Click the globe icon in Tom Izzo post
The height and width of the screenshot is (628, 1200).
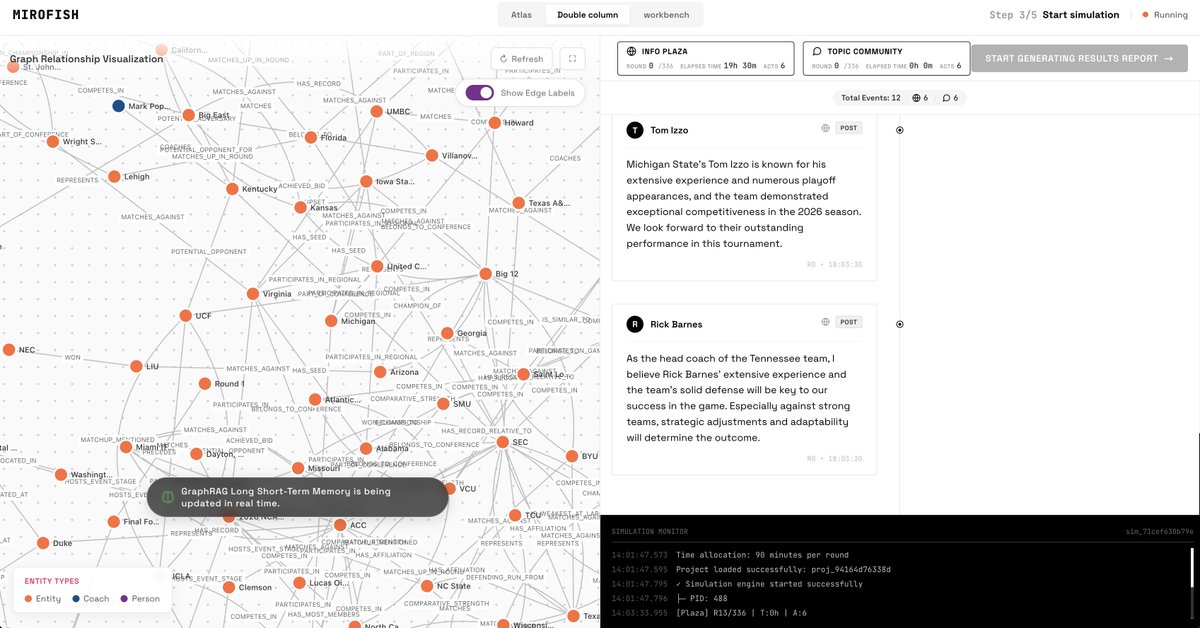(825, 128)
